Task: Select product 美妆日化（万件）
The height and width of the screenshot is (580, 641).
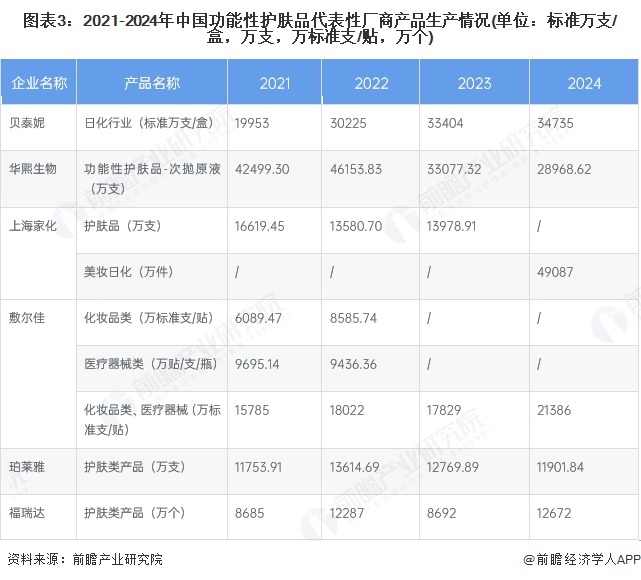Action: [x=128, y=272]
